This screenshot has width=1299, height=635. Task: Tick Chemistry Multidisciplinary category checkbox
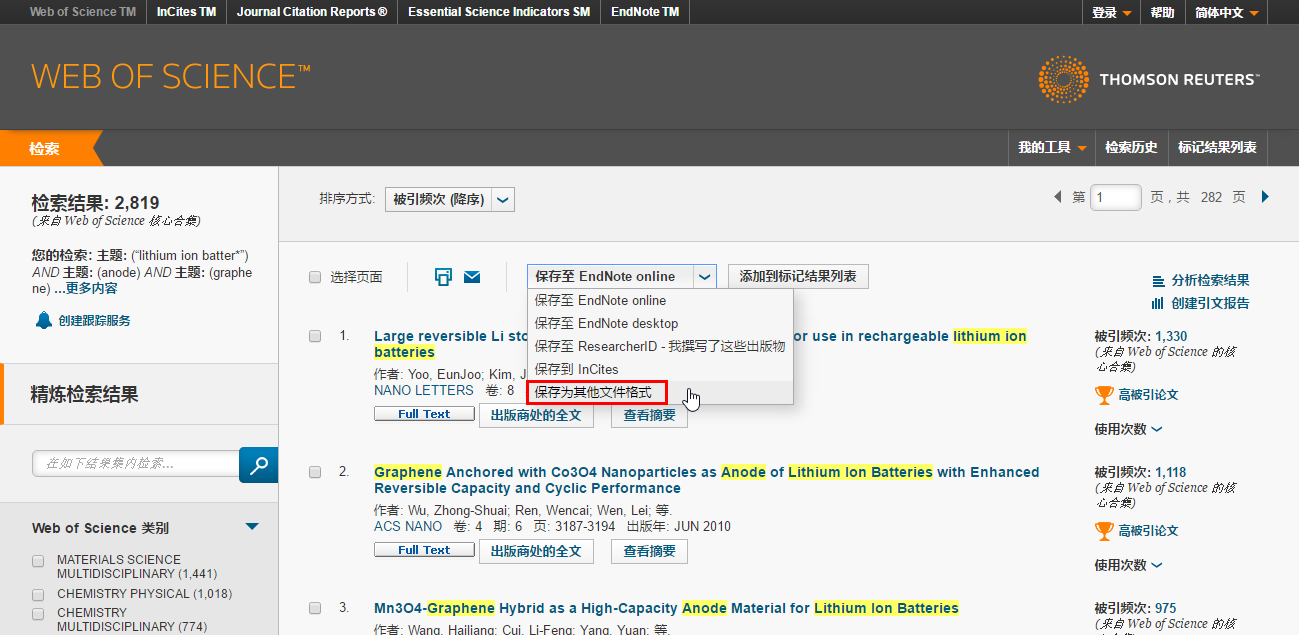[38, 613]
